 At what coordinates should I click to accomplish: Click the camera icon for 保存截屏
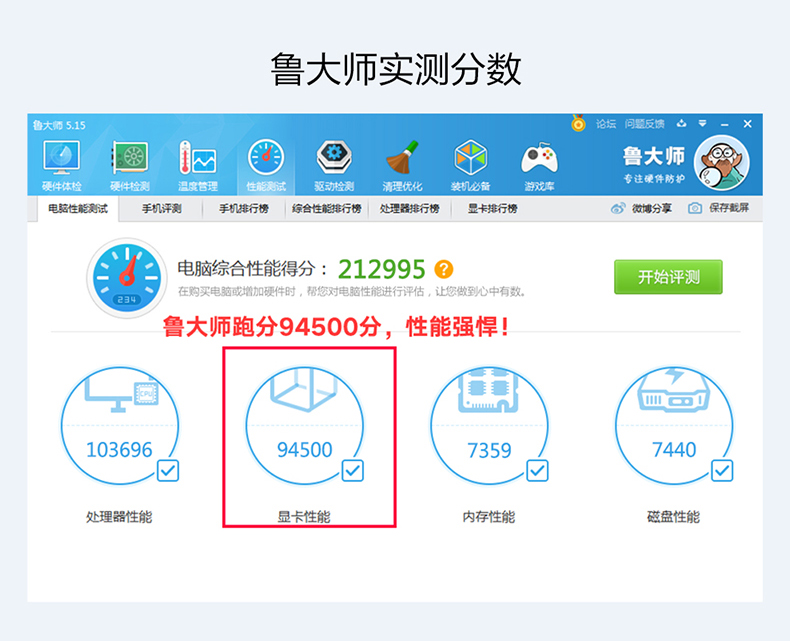[x=695, y=208]
